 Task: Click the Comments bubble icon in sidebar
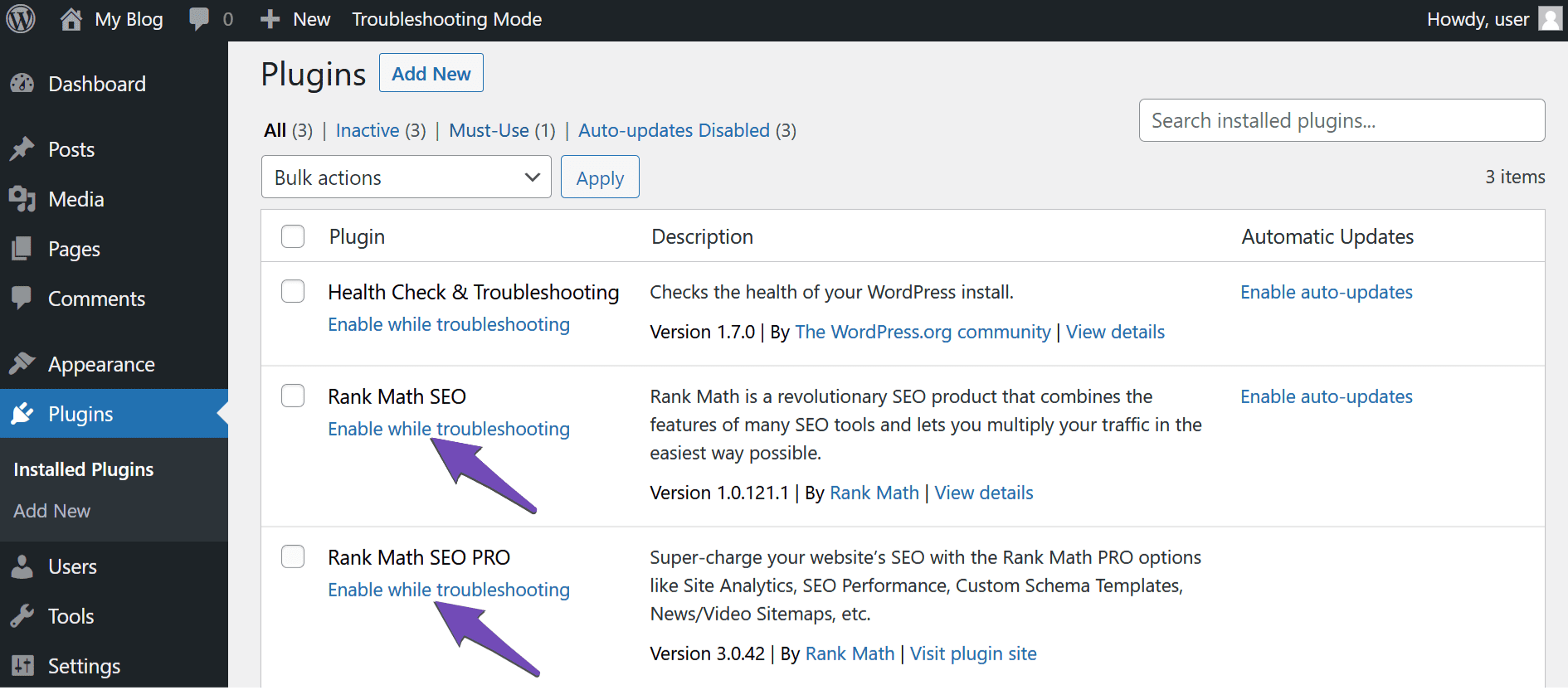click(22, 298)
